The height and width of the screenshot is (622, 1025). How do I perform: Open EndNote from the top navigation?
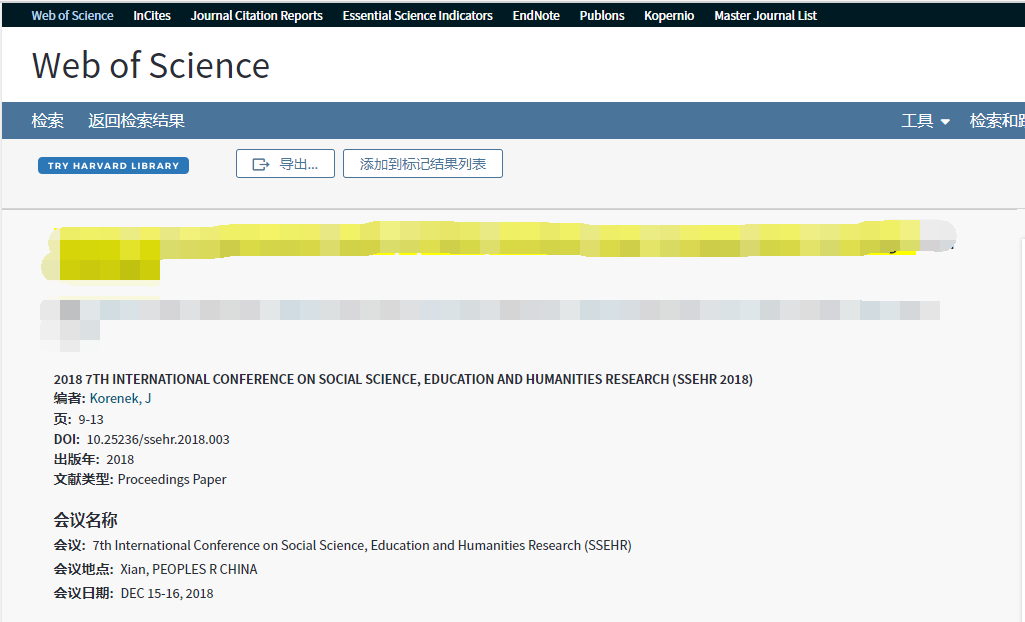[x=536, y=16]
